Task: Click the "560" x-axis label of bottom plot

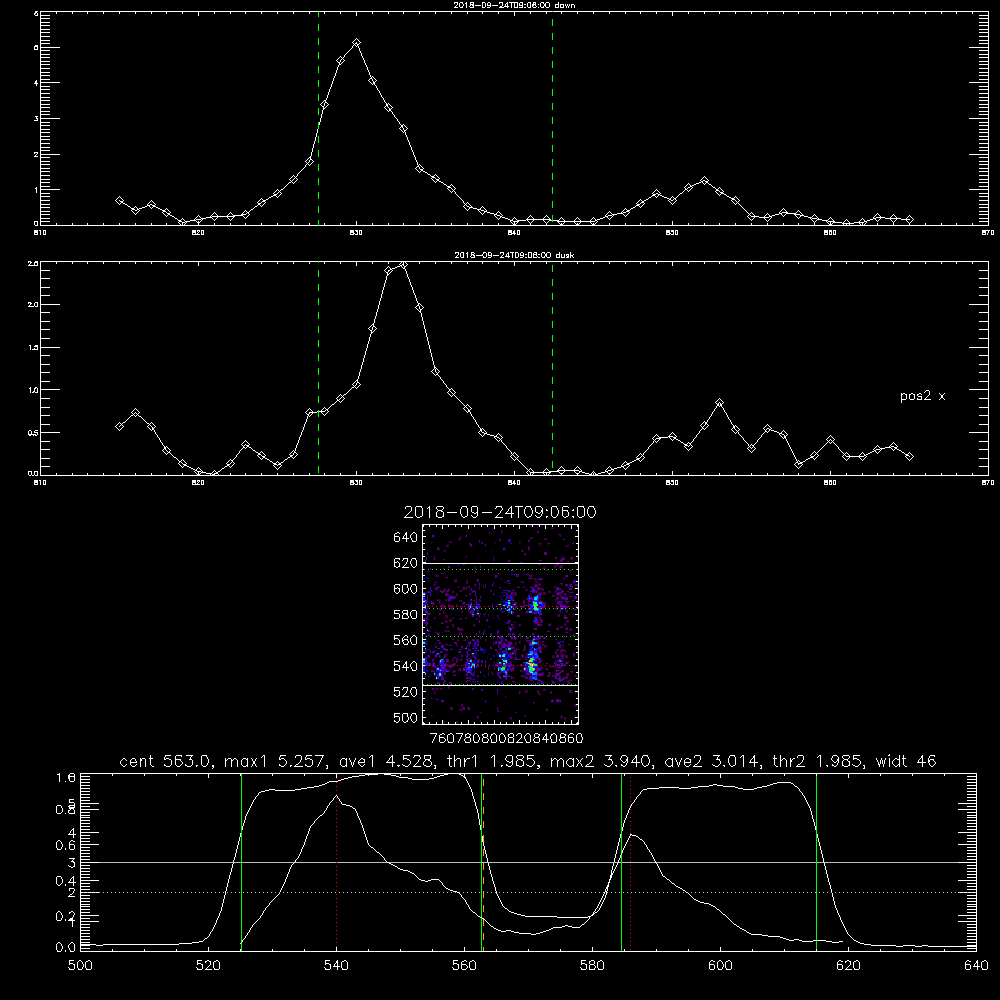Action: click(464, 966)
